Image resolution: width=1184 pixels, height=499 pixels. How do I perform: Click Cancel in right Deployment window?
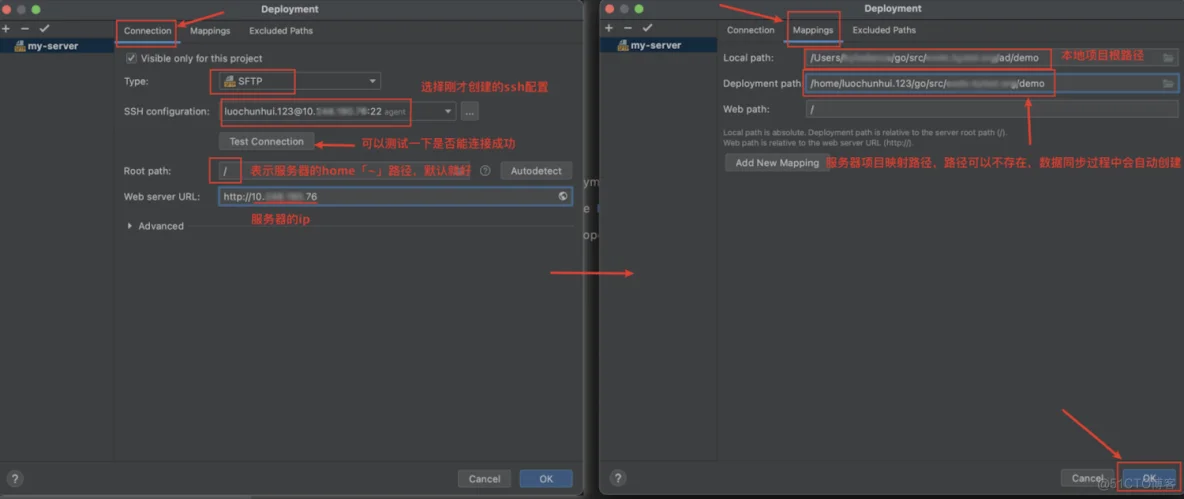click(1087, 478)
